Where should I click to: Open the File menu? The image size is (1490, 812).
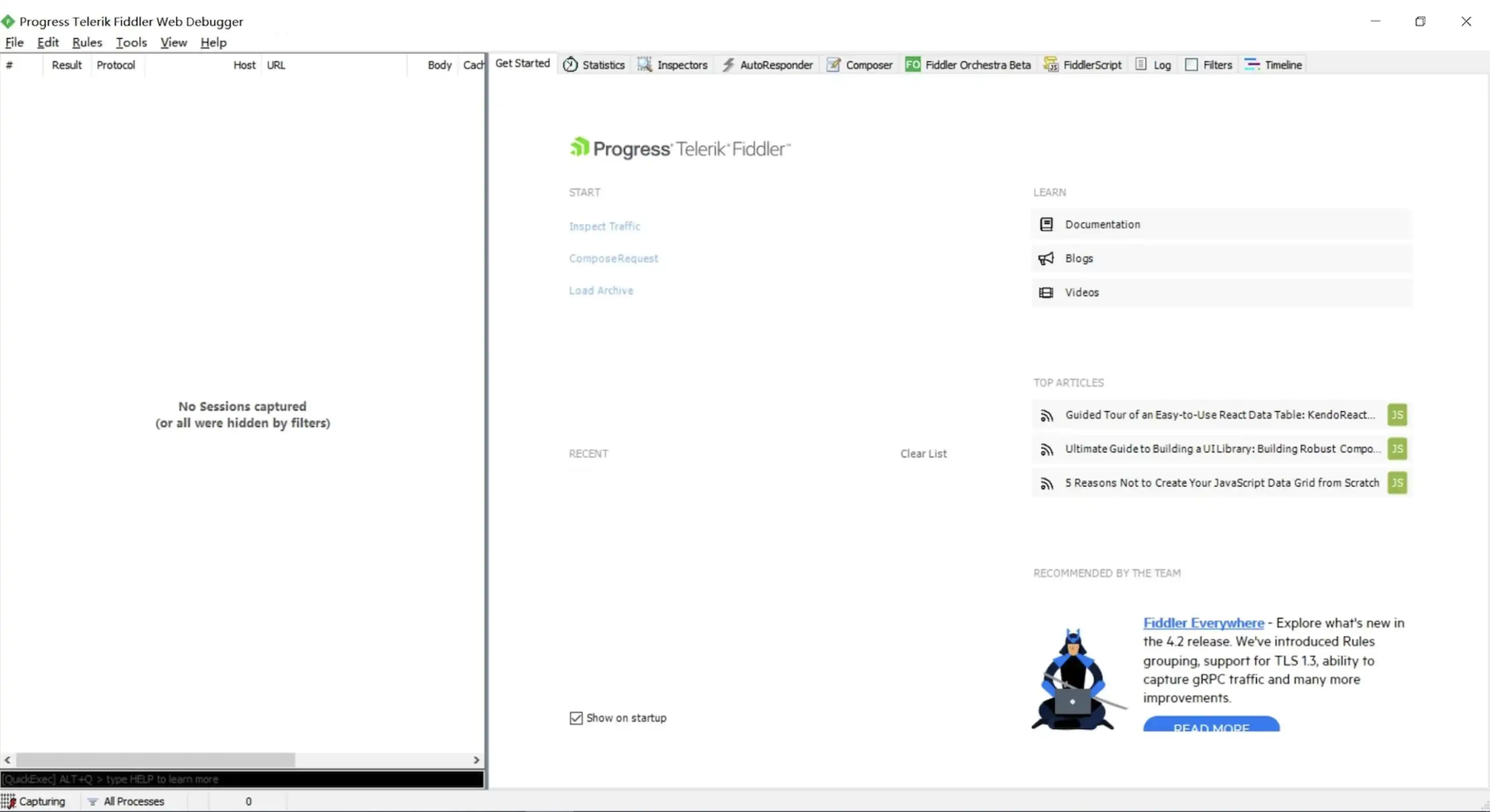tap(15, 42)
